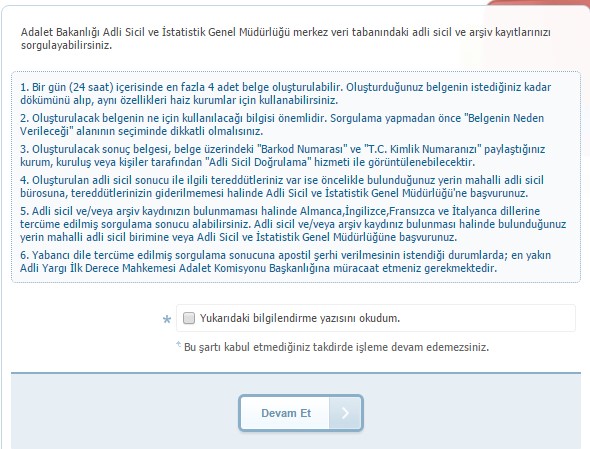Tick the bilgilendirme yazısını okudum checkbox
The width and height of the screenshot is (590, 449).
(x=189, y=318)
